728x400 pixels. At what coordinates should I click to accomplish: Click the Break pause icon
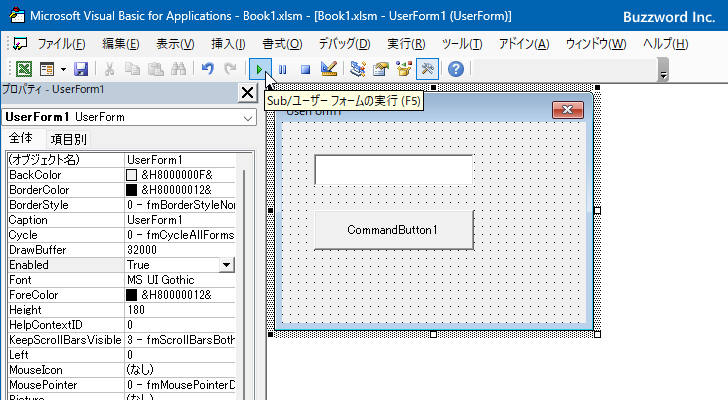point(282,70)
